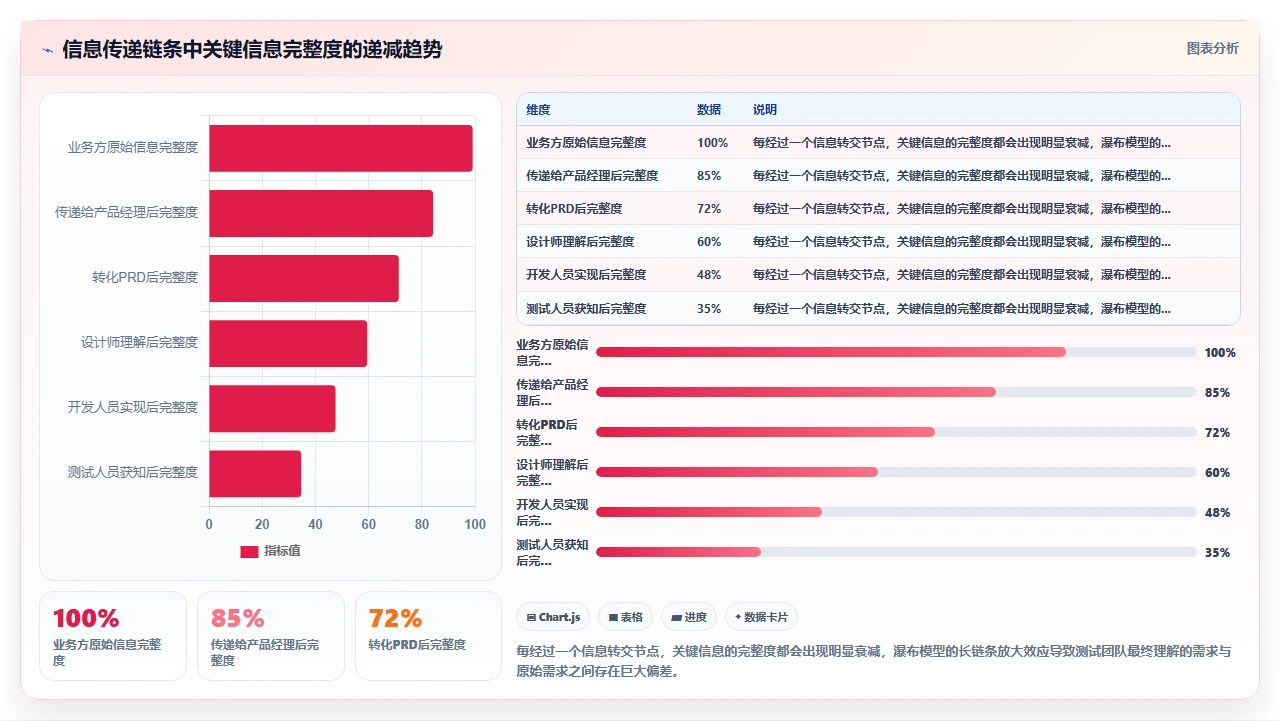Click the 72% value in the table
Viewport: 1280px width, 721px height.
[x=709, y=209]
